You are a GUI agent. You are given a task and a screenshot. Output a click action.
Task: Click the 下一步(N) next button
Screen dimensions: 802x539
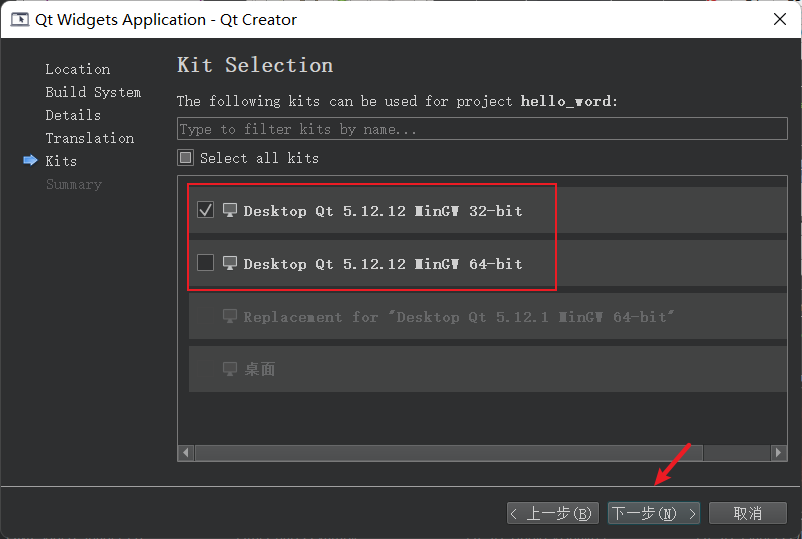tap(654, 513)
